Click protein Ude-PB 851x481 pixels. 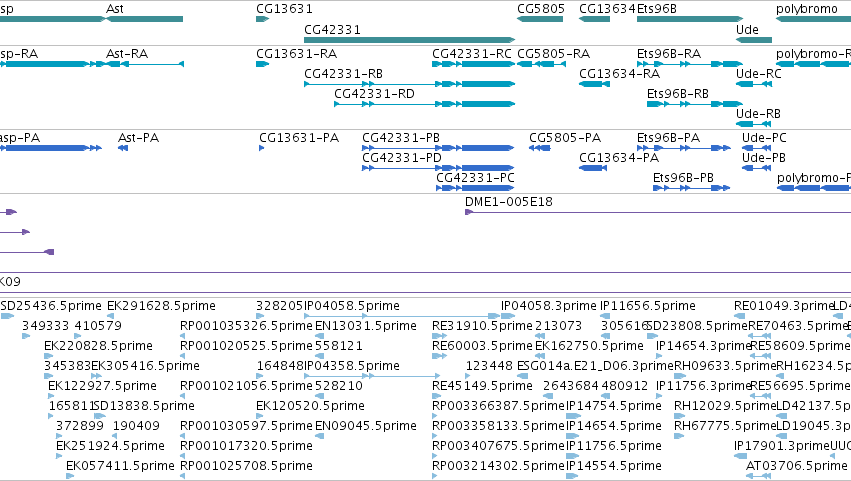(764, 158)
